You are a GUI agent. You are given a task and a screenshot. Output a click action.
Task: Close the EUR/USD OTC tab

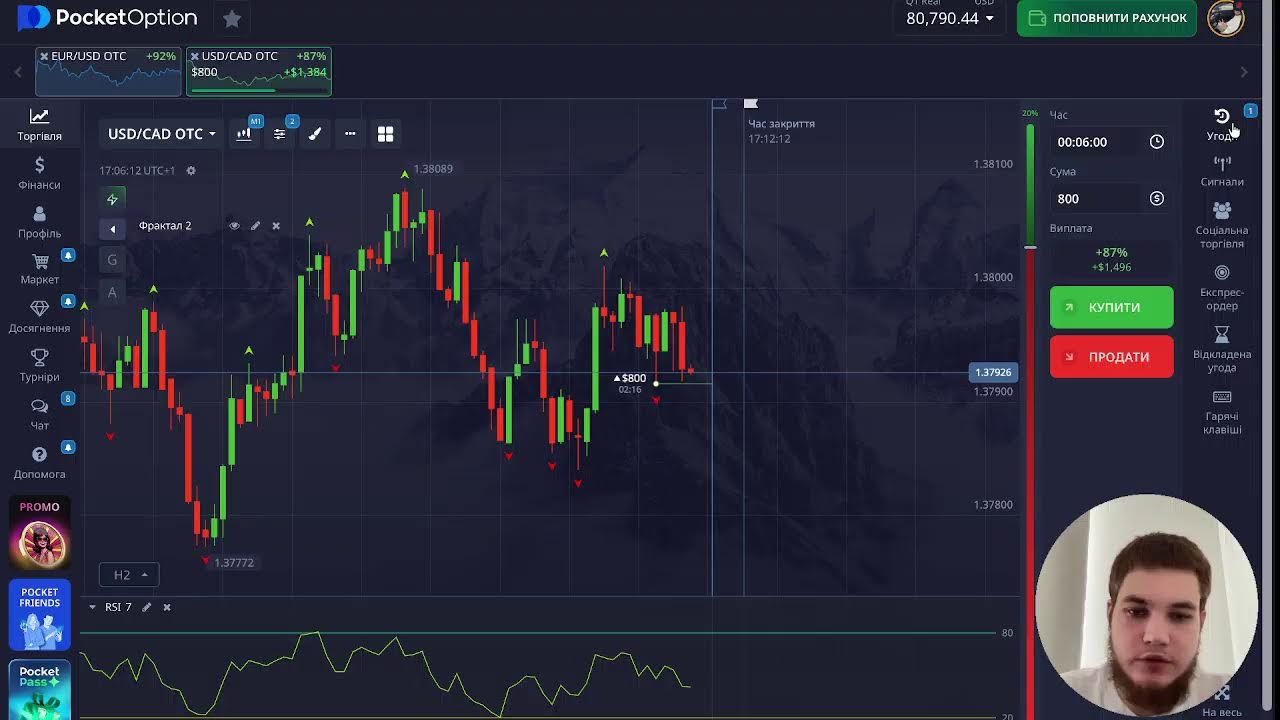point(44,56)
